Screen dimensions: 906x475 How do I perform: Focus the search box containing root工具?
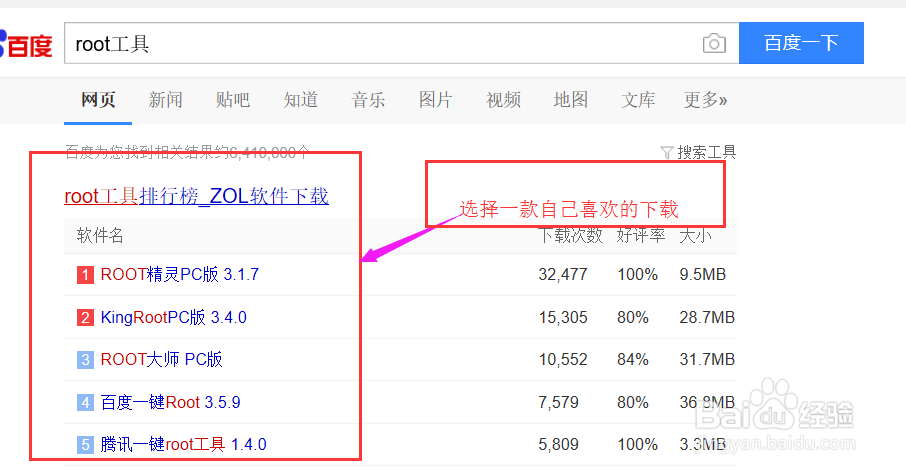(x=402, y=43)
